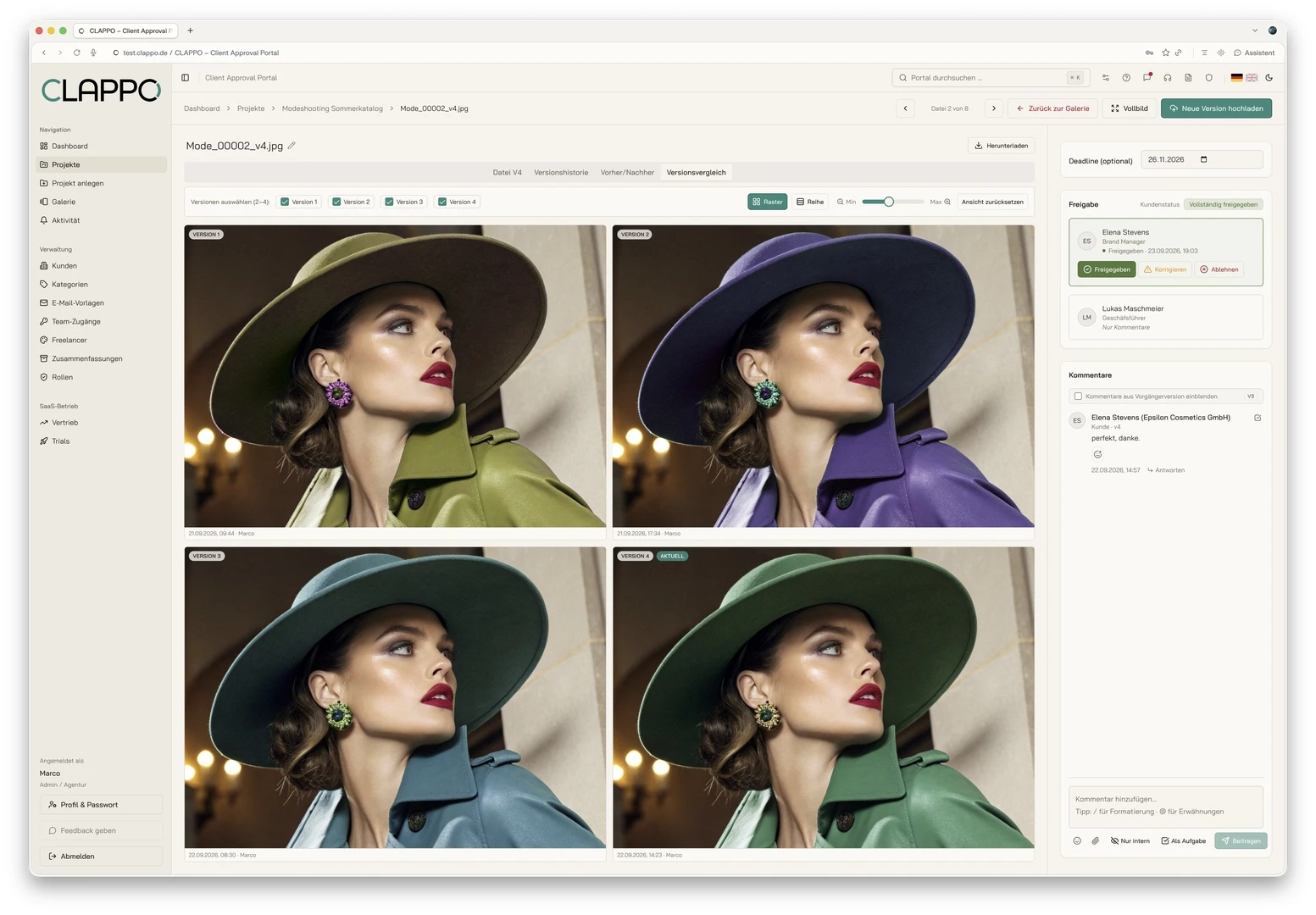Screen dimensions: 1316x915
Task: Uncheck the Version 2 checkbox
Action: (x=336, y=202)
